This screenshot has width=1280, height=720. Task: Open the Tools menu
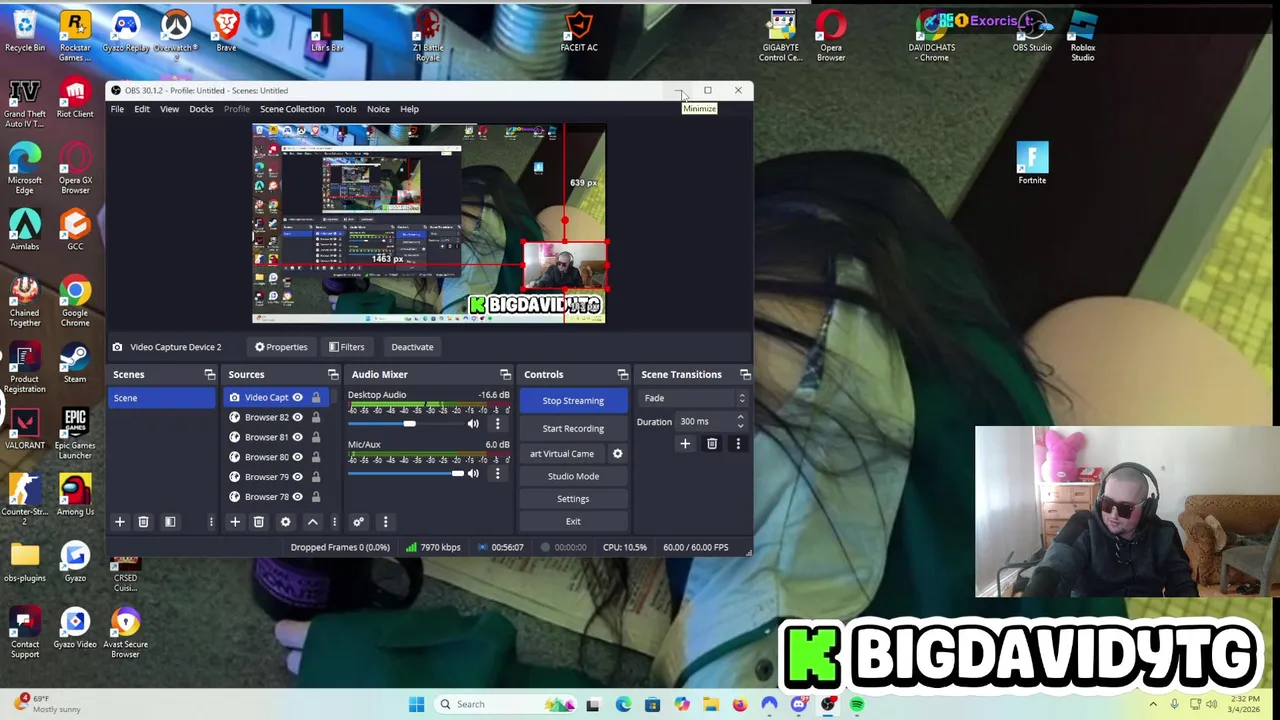pos(345,109)
